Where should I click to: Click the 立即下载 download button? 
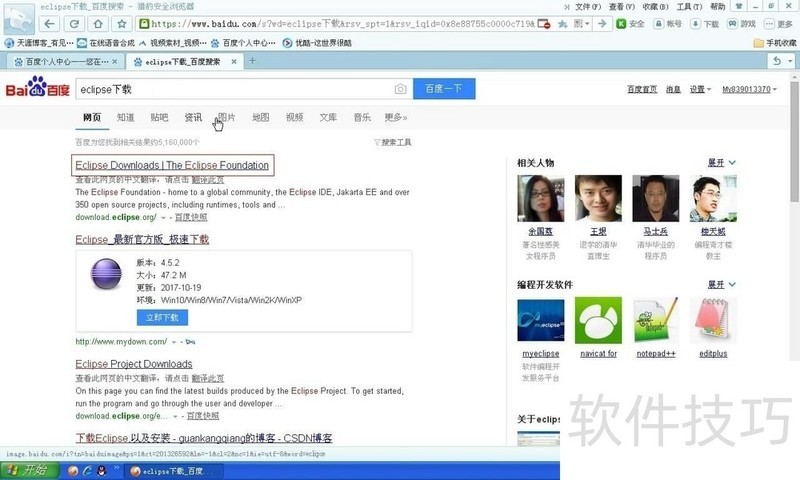click(162, 317)
